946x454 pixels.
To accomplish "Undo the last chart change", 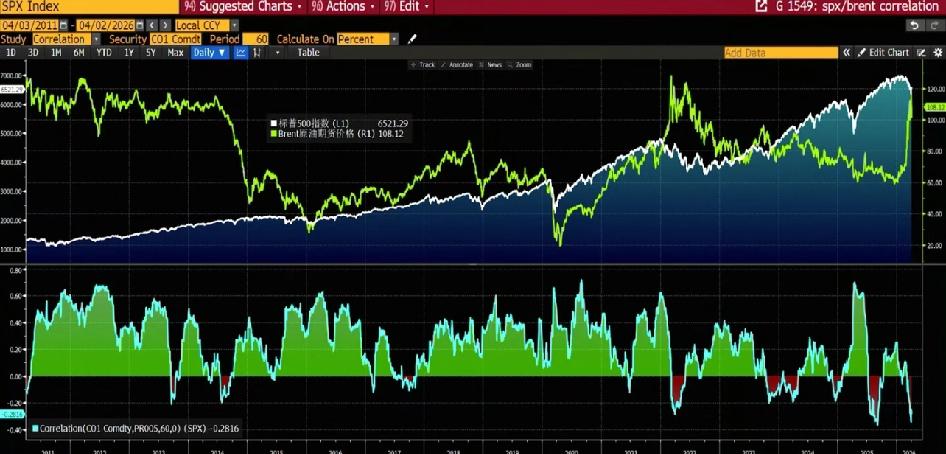I will pyautogui.click(x=915, y=25).
